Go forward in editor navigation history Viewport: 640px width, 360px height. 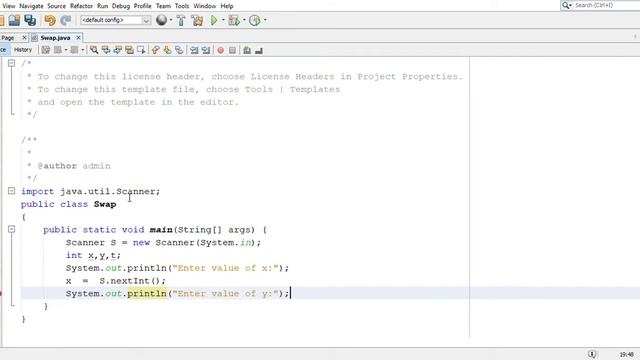point(74,50)
